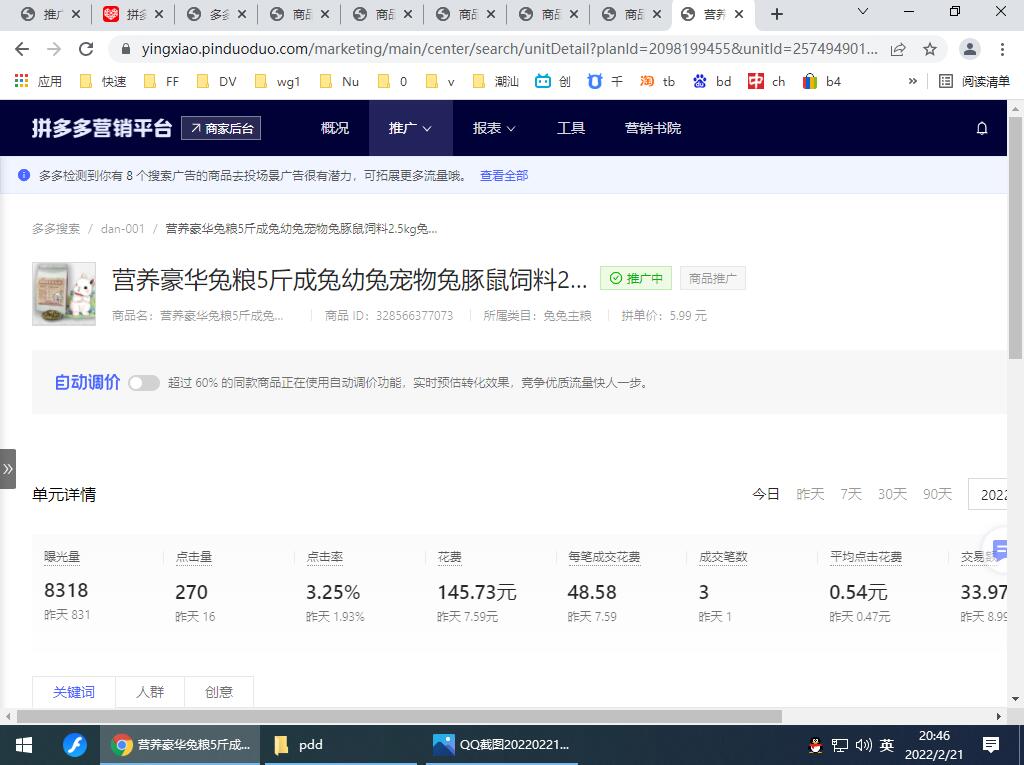Click the 商家后台 button
Viewport: 1024px width, 765px height.
(x=221, y=128)
